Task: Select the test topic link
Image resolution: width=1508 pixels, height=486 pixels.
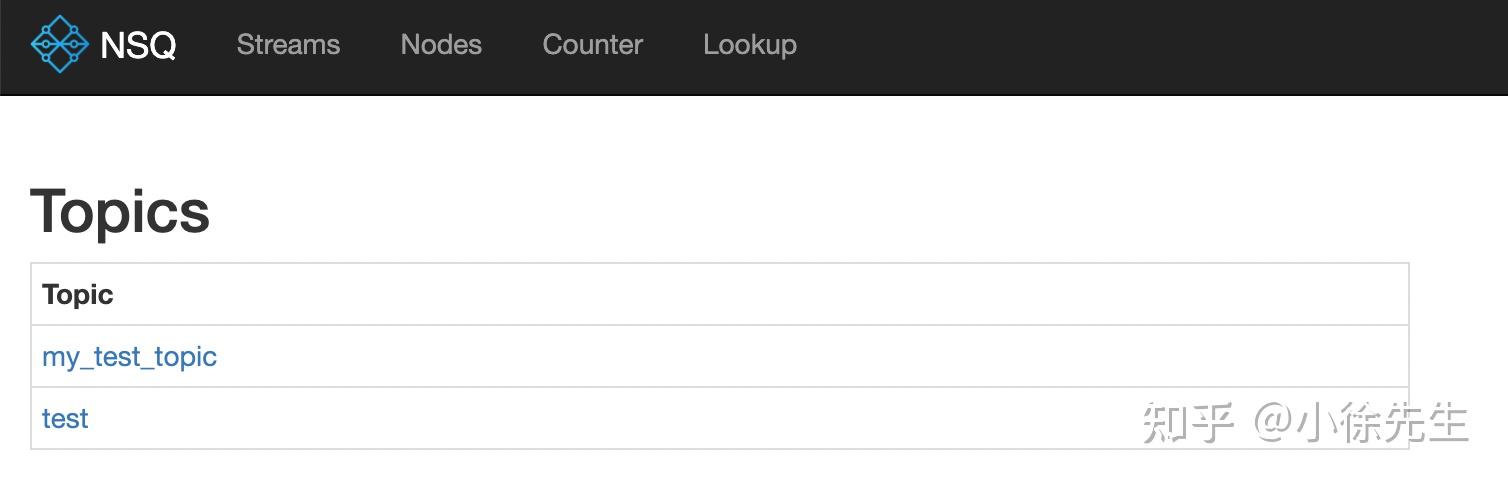Action: [65, 419]
